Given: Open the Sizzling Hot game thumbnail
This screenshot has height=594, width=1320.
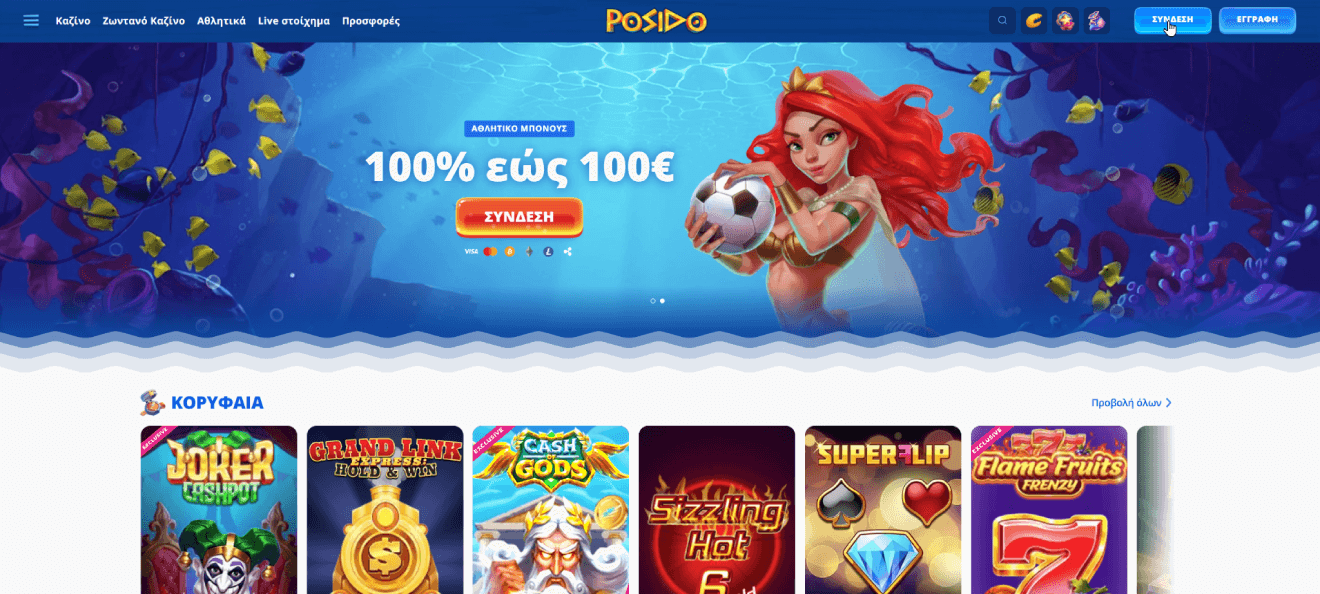Looking at the screenshot, I should [717, 510].
